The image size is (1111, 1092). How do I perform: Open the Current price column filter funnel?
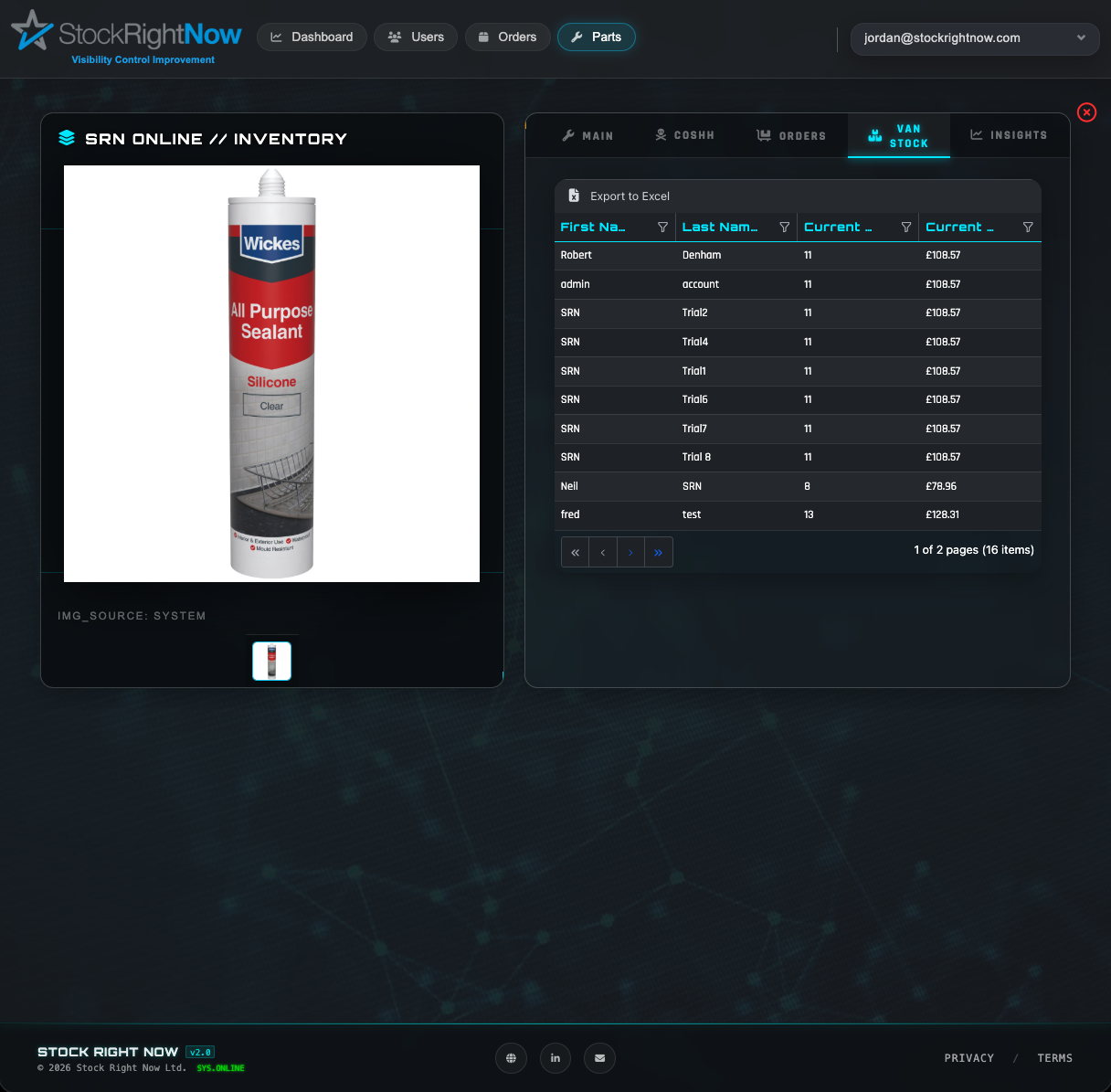(1028, 227)
